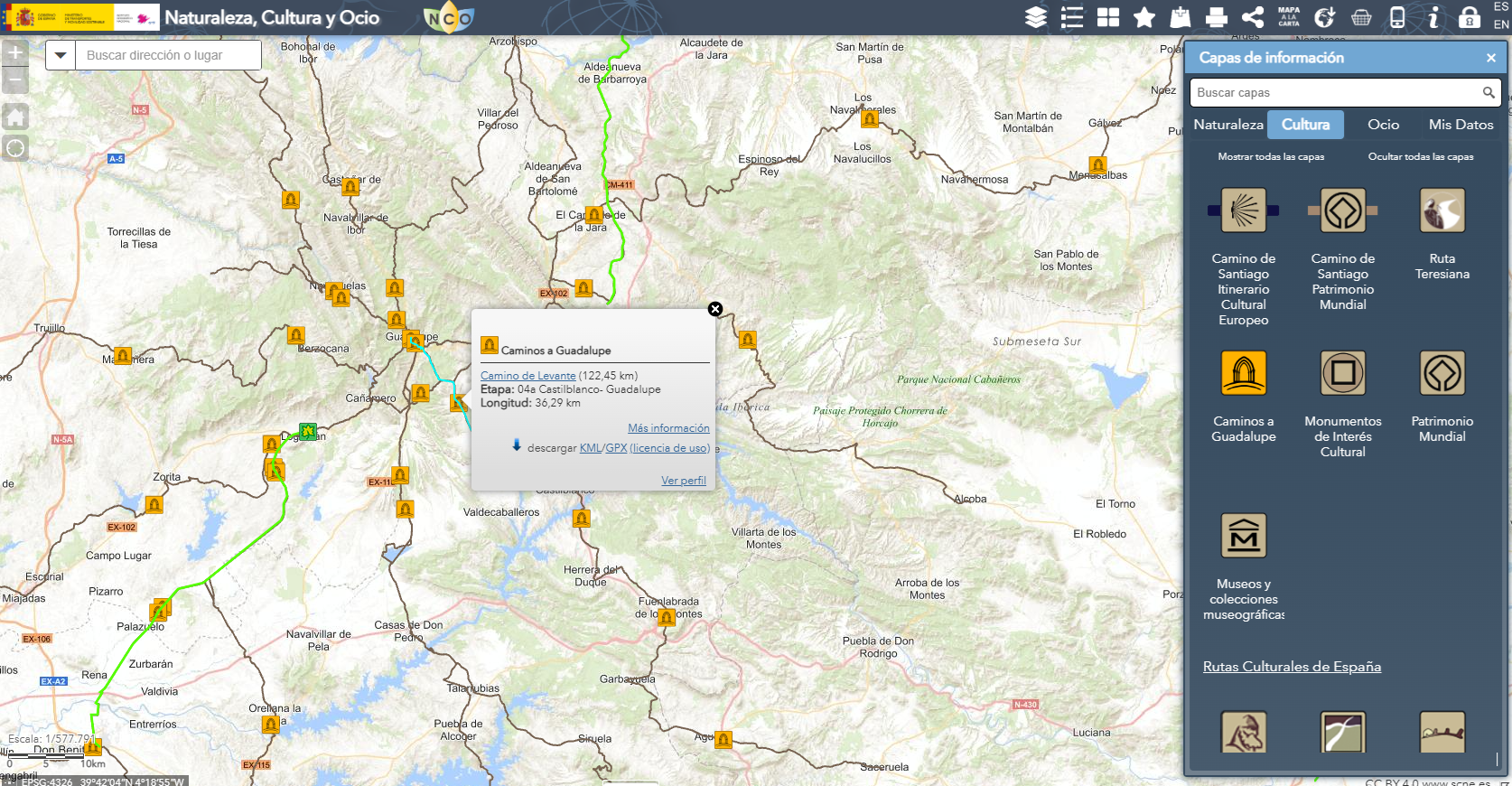Toggle the Caminos a Guadalupe layer icon
Image resolution: width=1512 pixels, height=786 pixels.
(1244, 373)
